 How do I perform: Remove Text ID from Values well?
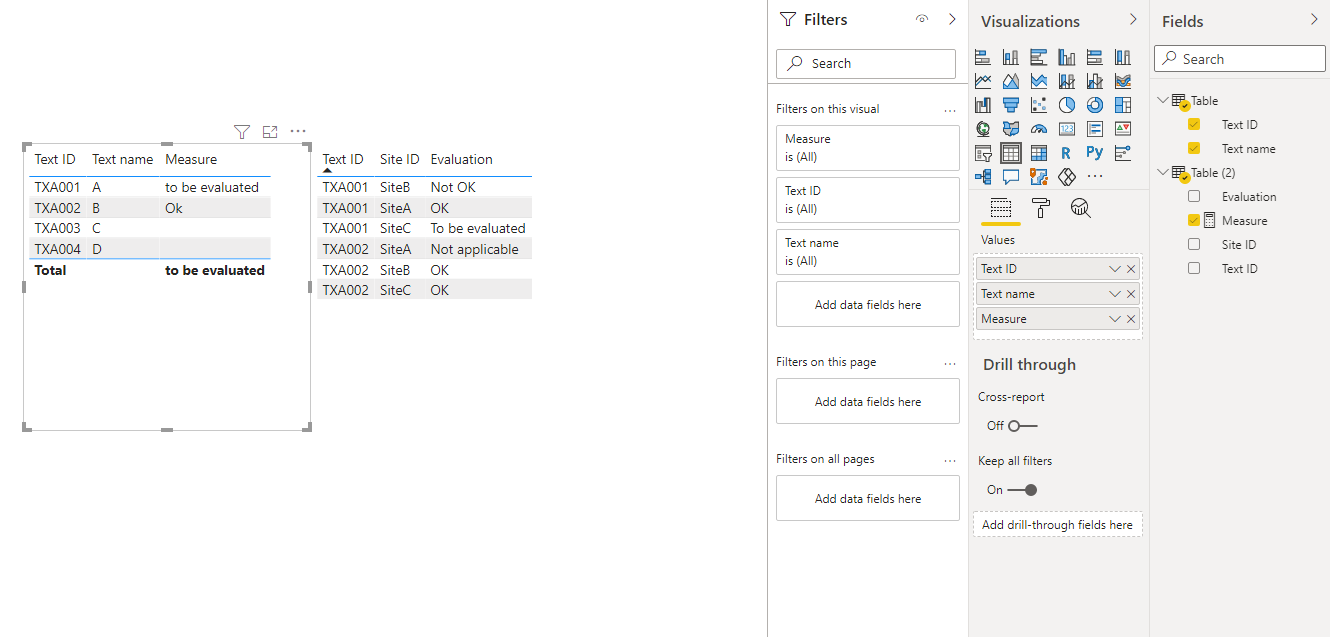pyautogui.click(x=1131, y=269)
